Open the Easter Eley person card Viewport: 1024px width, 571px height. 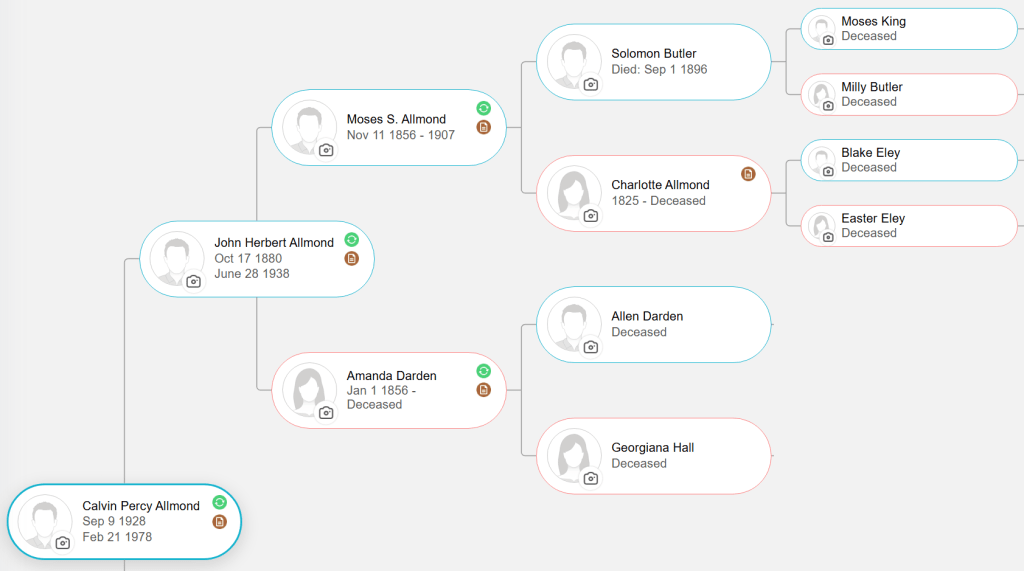pyautogui.click(x=909, y=226)
